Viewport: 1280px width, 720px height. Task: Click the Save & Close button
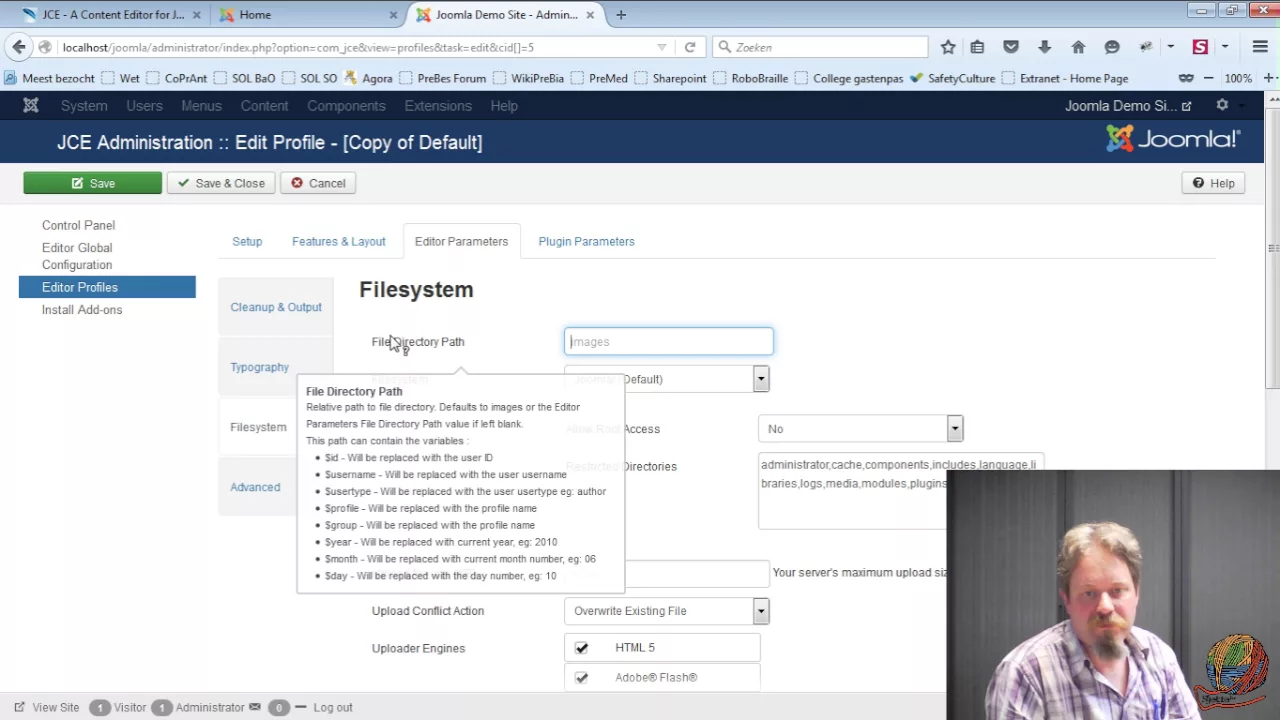coord(221,183)
